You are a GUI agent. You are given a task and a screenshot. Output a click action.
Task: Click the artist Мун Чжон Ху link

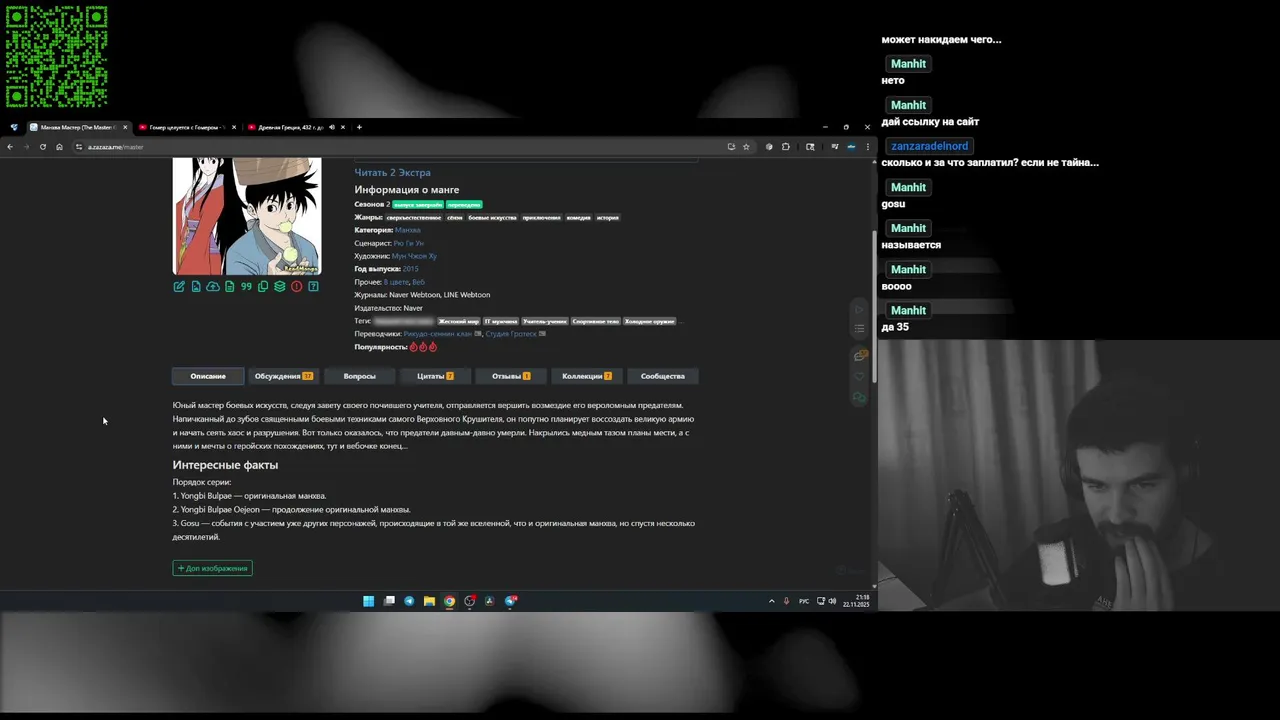click(414, 256)
